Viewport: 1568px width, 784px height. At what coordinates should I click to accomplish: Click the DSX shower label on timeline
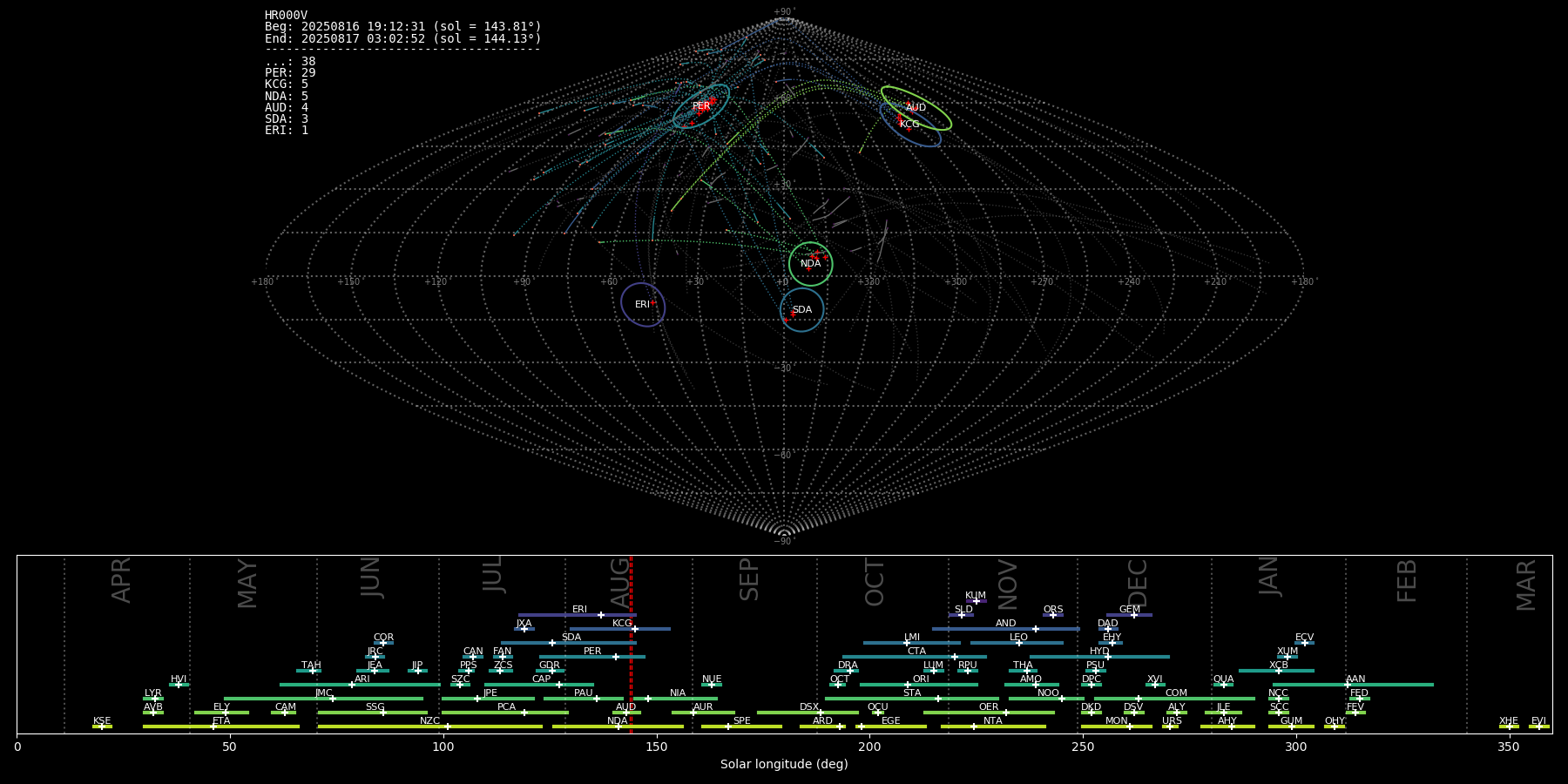(809, 707)
